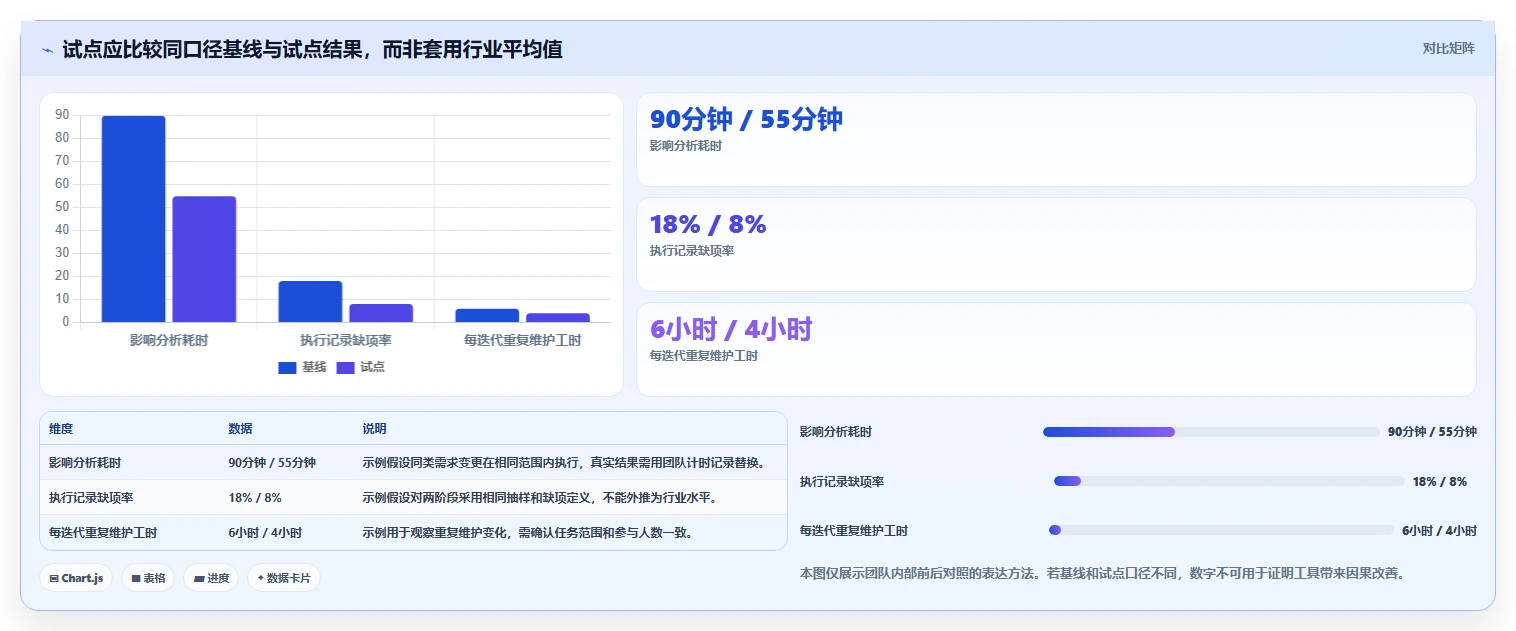
Task: Click the 基线 bar for 执行记录缺项率
Action: click(310, 301)
